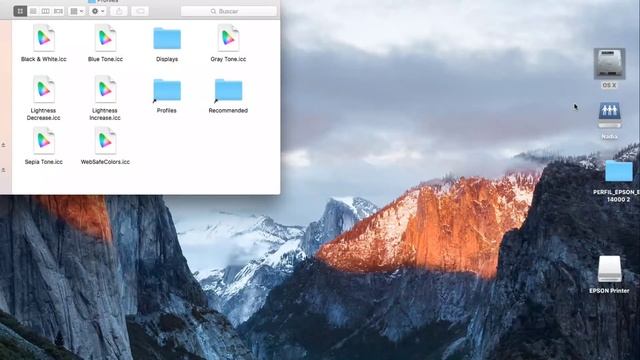This screenshot has height=360, width=640.
Task: Click the edit tags toolbar button
Action: click(x=140, y=11)
